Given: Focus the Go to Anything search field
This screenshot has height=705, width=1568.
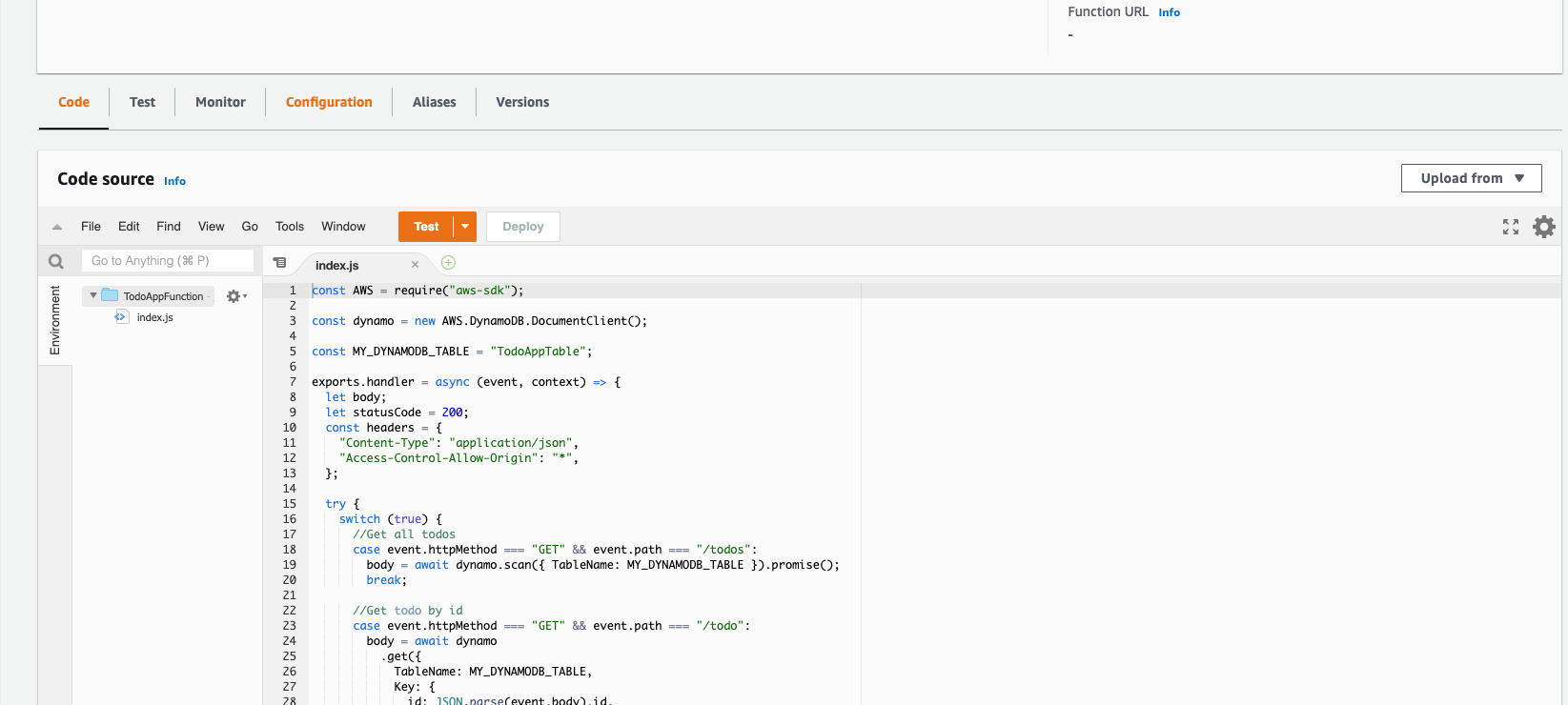Looking at the screenshot, I should tap(168, 261).
